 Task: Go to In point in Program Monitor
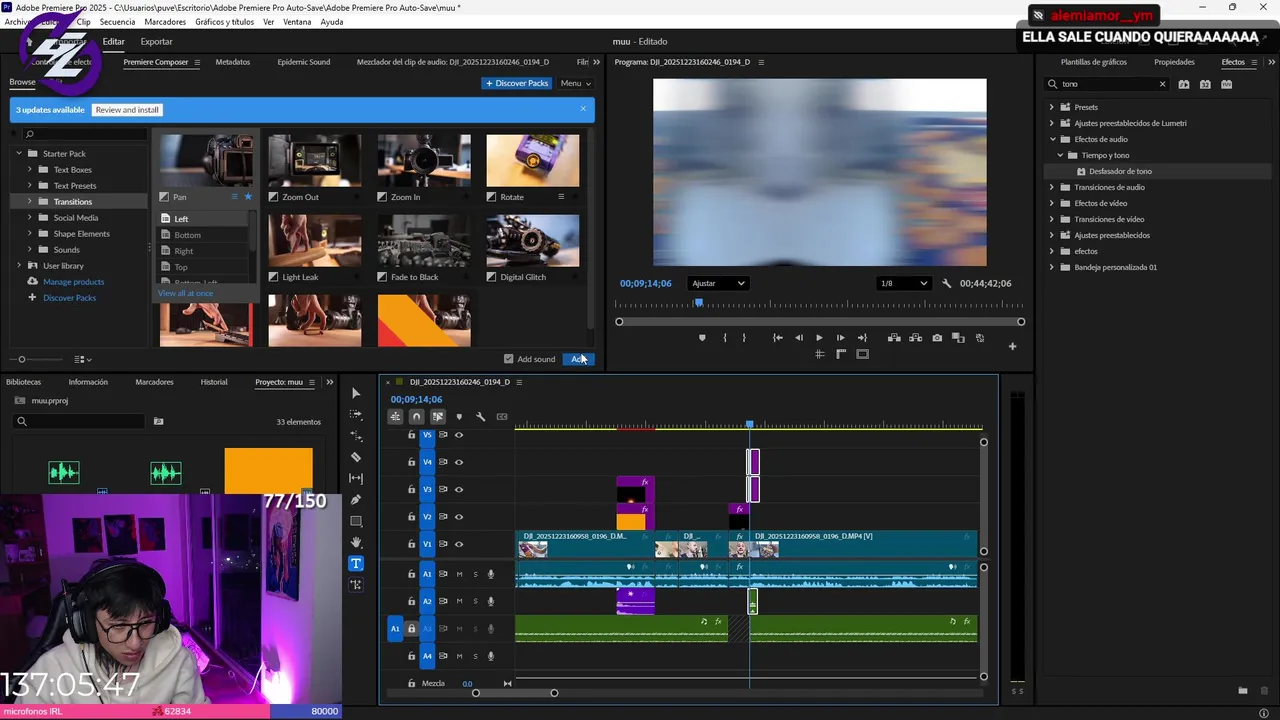click(x=777, y=338)
